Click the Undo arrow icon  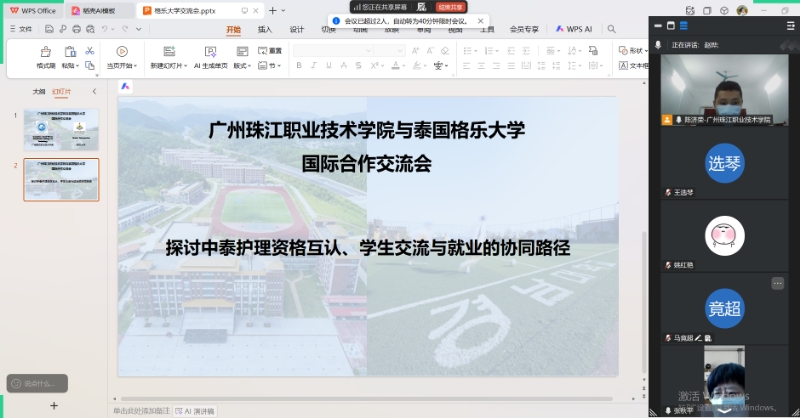coord(104,29)
